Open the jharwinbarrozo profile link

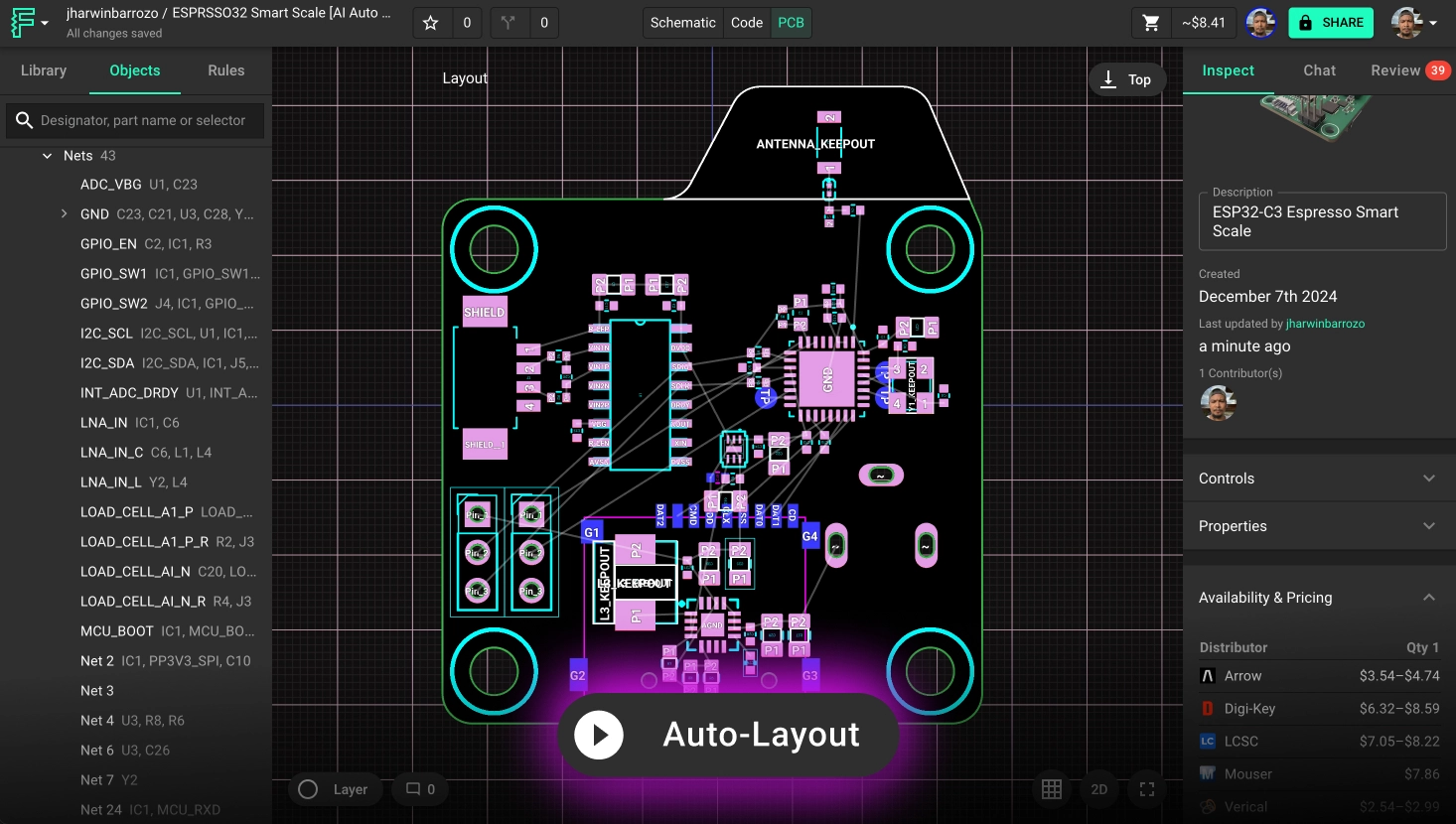(1325, 324)
